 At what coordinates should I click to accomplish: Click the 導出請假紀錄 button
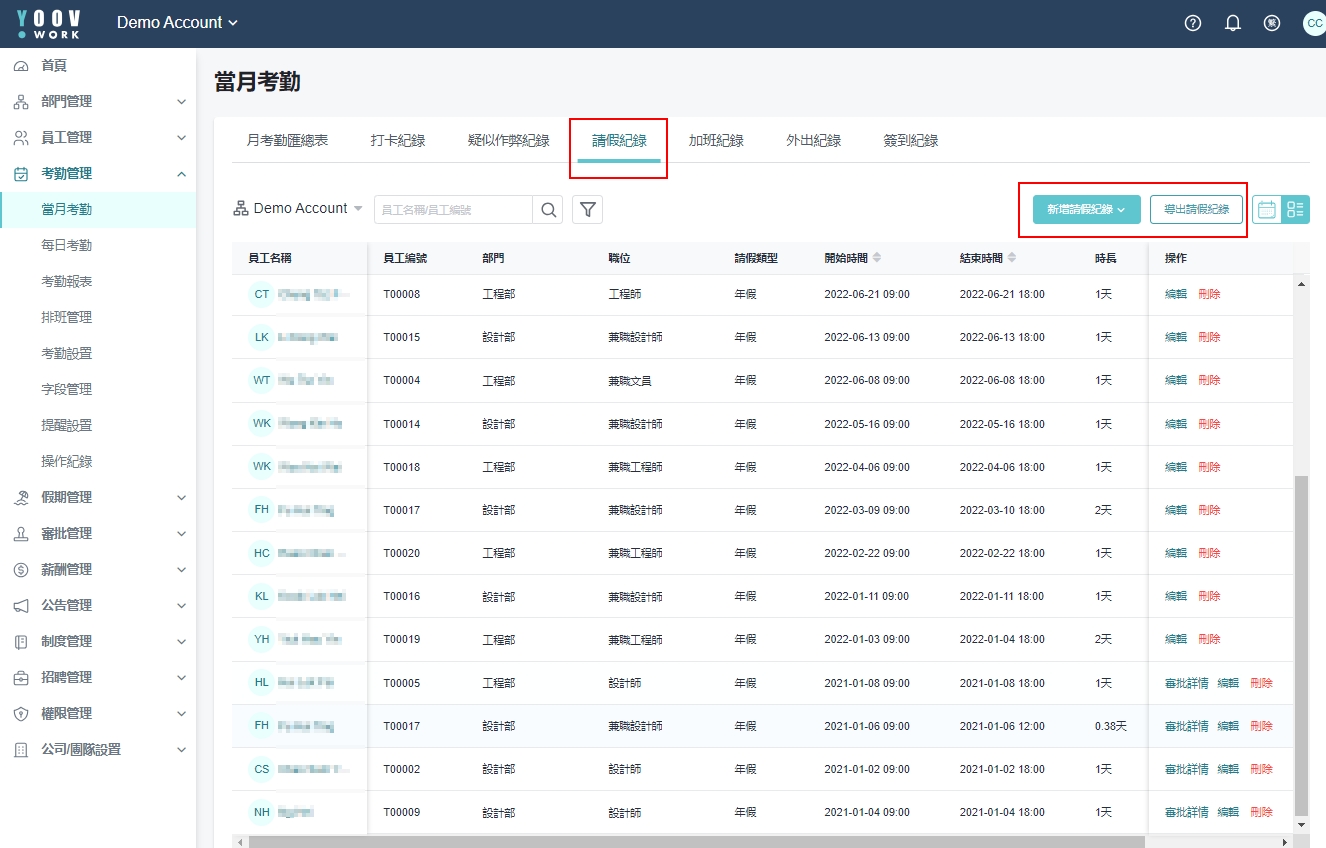pos(1196,209)
